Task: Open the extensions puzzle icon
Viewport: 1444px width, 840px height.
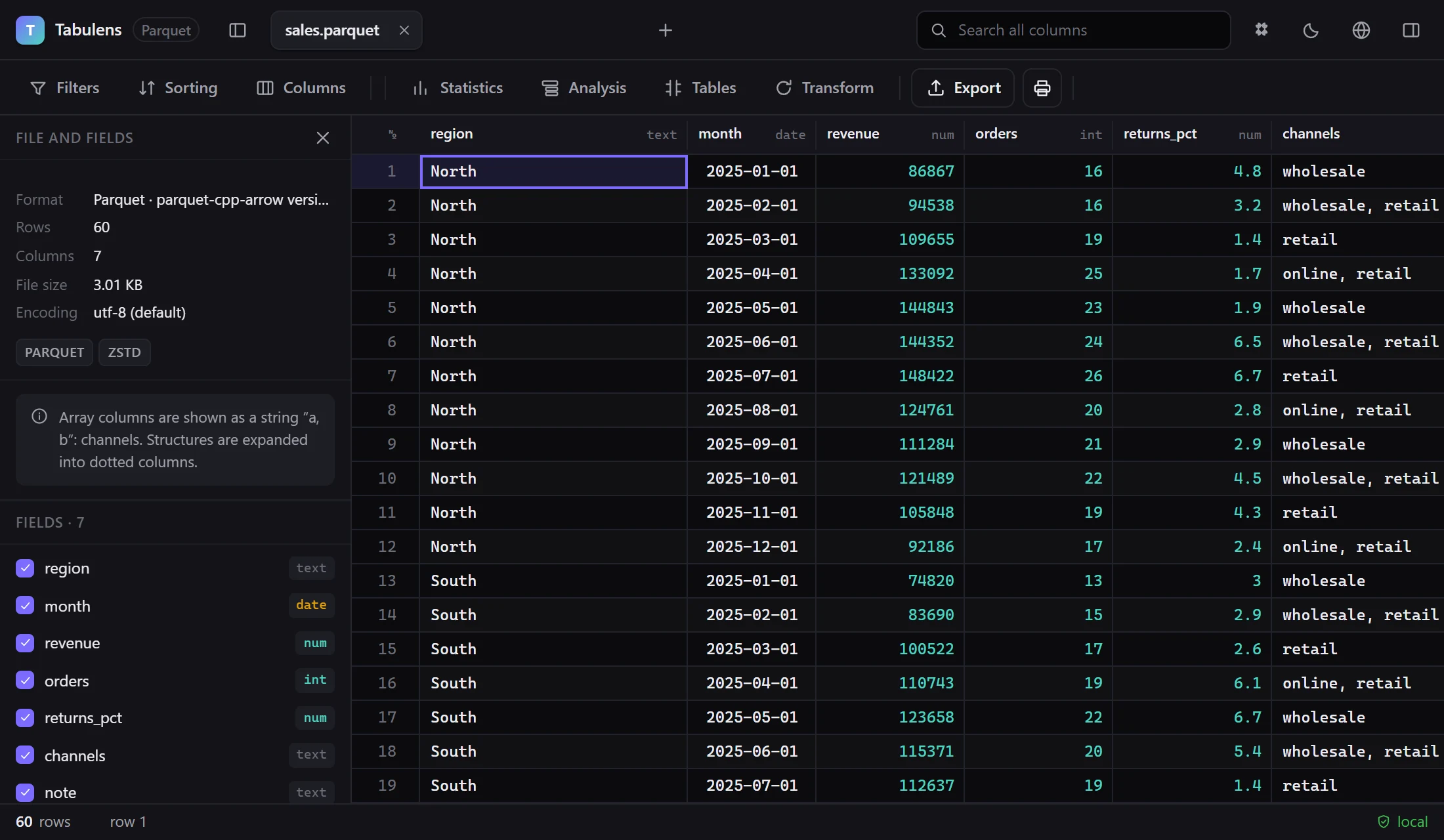Action: [x=1262, y=30]
